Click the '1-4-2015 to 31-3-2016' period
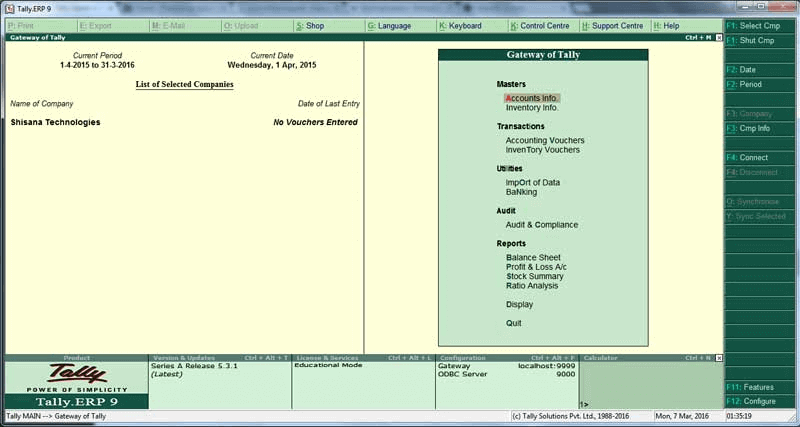Viewport: 800px width, 427px height. tap(97, 65)
